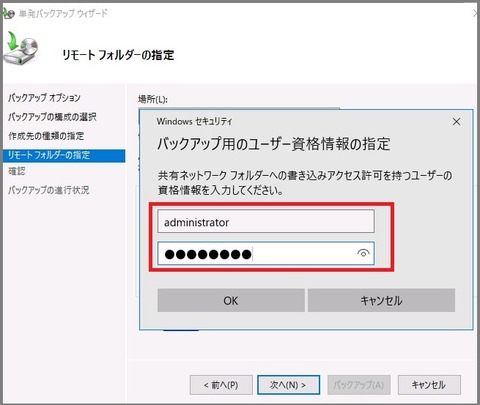Click the title bar wizard icon
The width and height of the screenshot is (480, 405).
click(x=9, y=14)
